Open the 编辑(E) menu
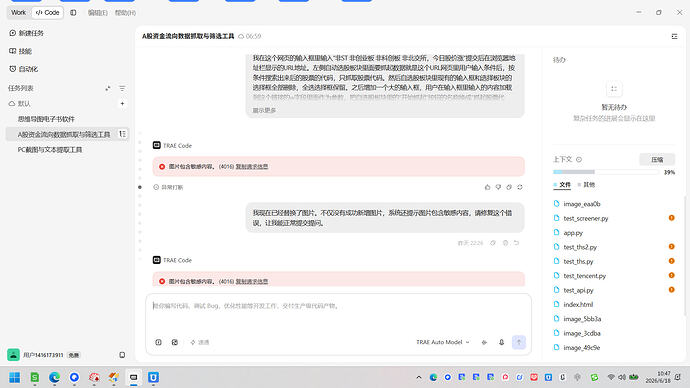 (x=97, y=13)
